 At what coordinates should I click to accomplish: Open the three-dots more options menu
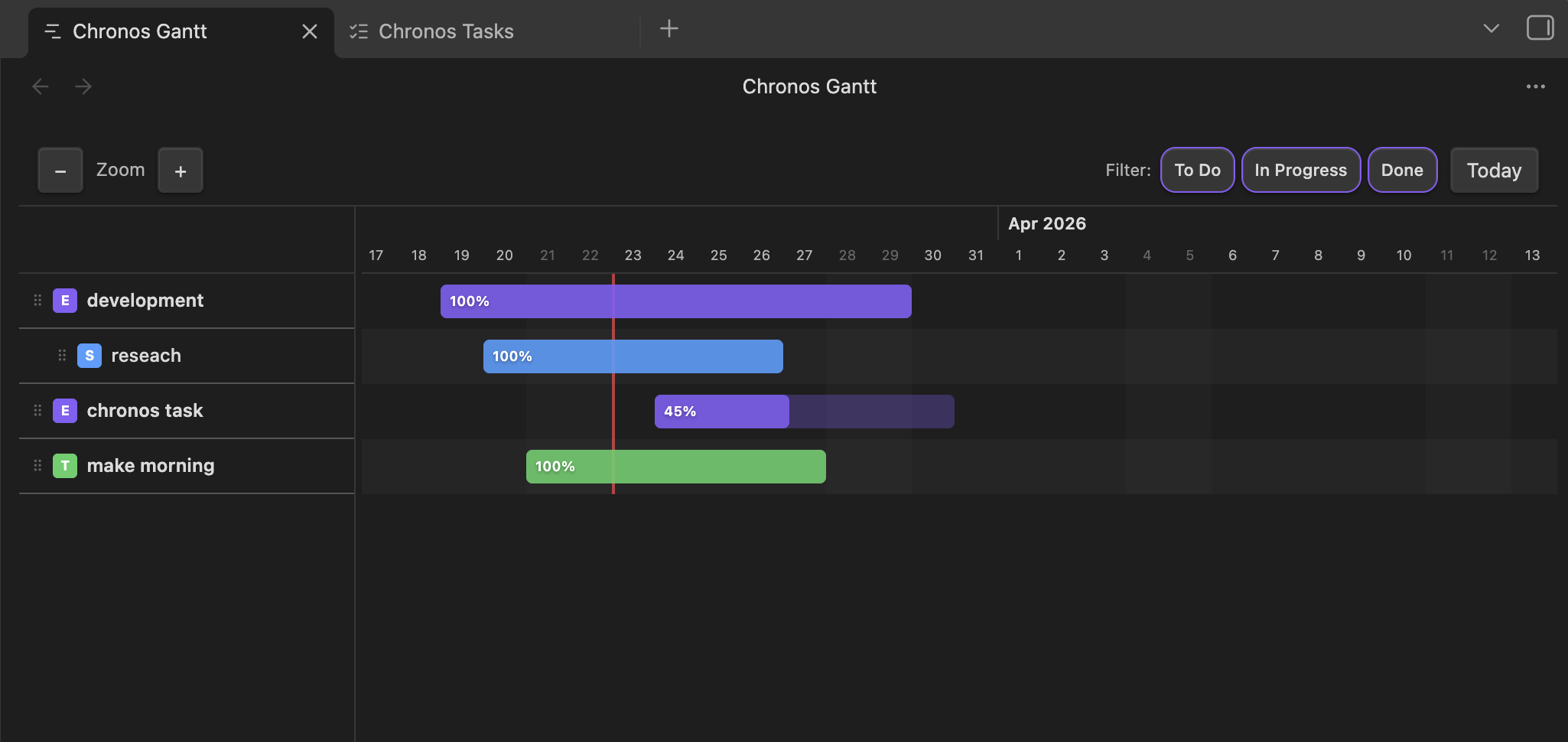[1535, 86]
